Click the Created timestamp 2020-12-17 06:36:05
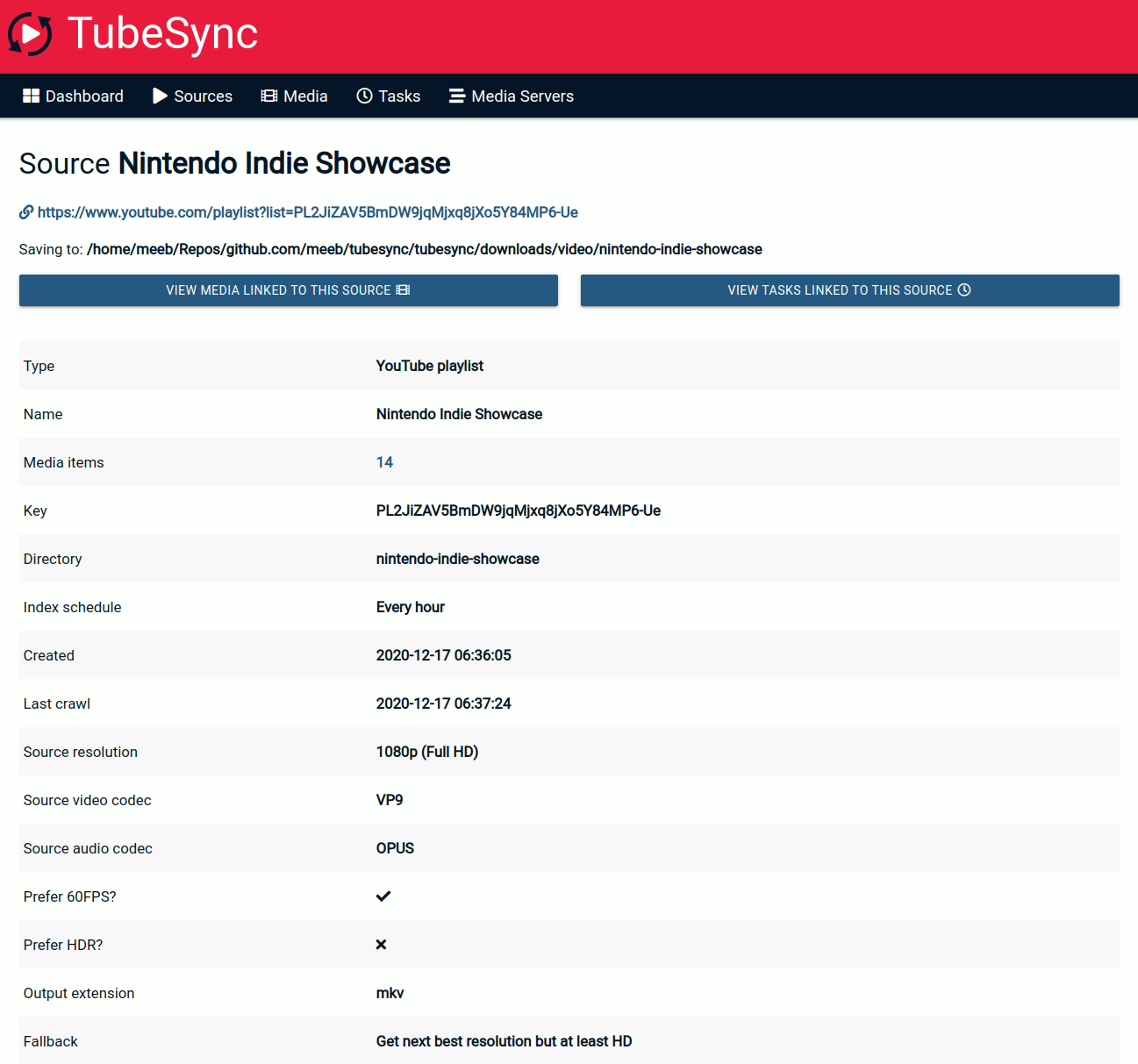1138x1064 pixels. point(444,655)
